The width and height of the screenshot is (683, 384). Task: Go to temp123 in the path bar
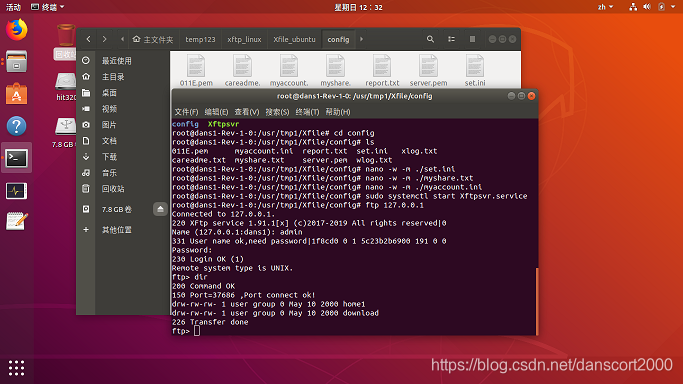(x=200, y=39)
